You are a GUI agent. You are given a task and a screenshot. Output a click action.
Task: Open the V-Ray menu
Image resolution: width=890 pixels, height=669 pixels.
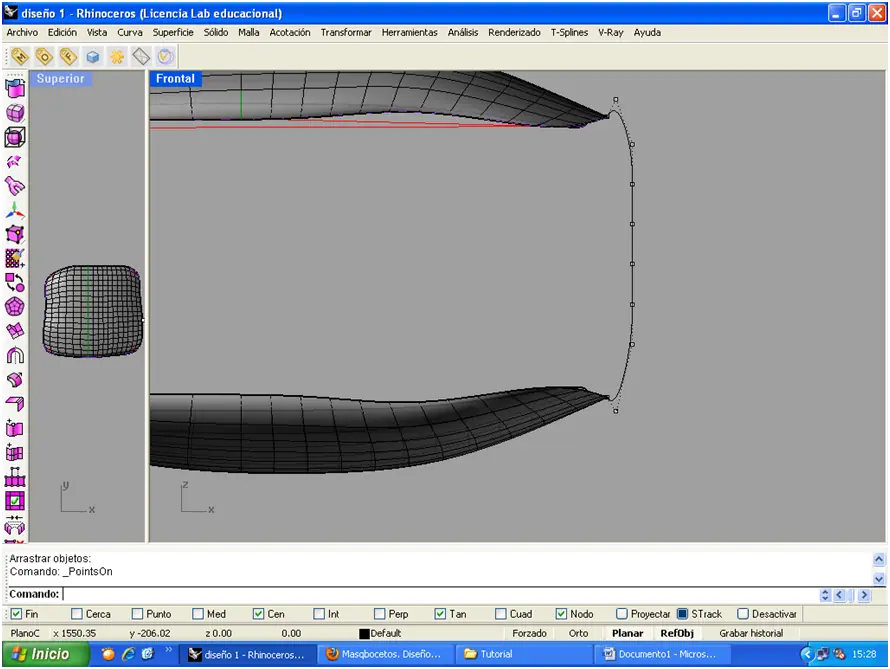click(611, 32)
